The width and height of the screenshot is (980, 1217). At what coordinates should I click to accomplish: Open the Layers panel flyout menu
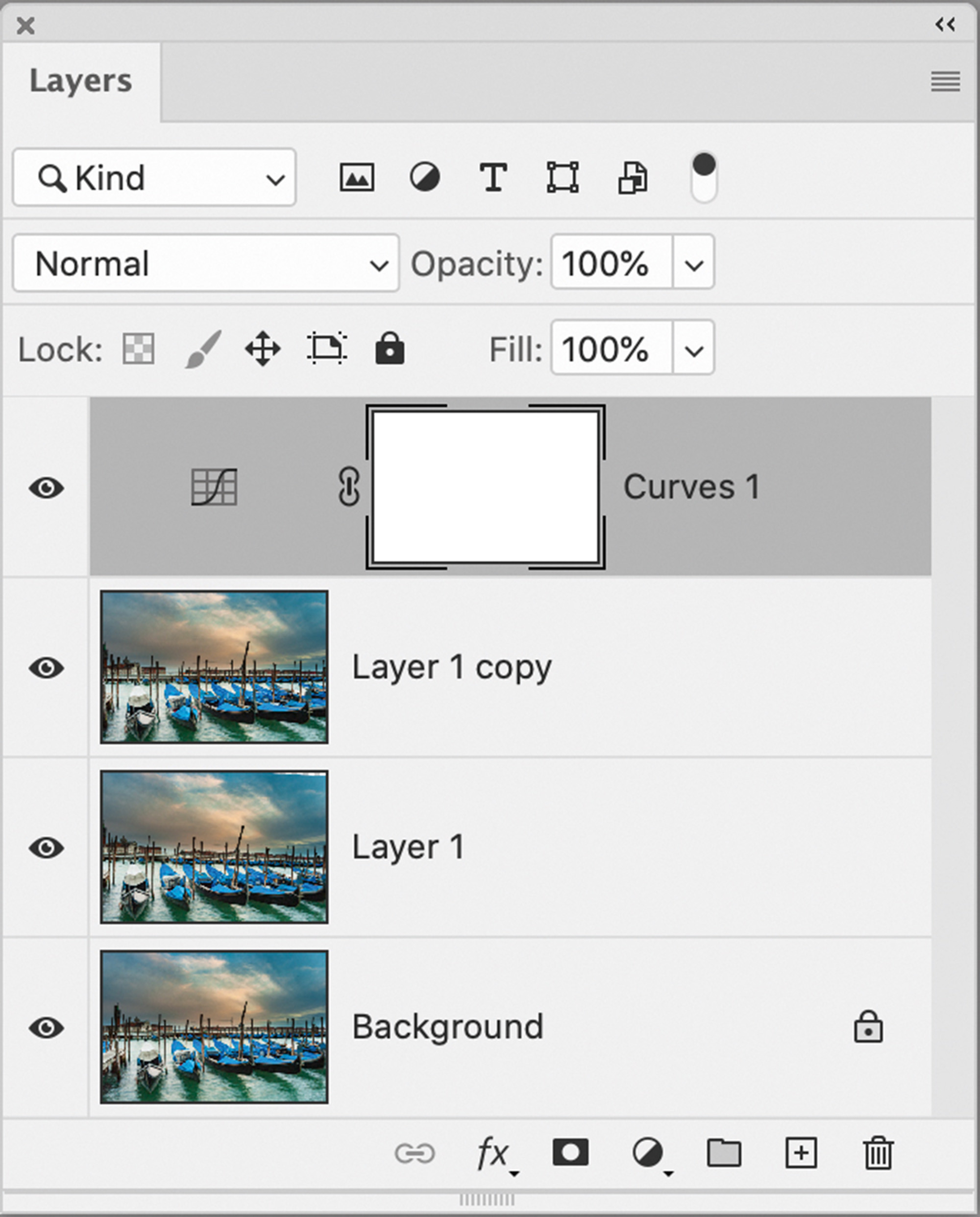[x=946, y=82]
